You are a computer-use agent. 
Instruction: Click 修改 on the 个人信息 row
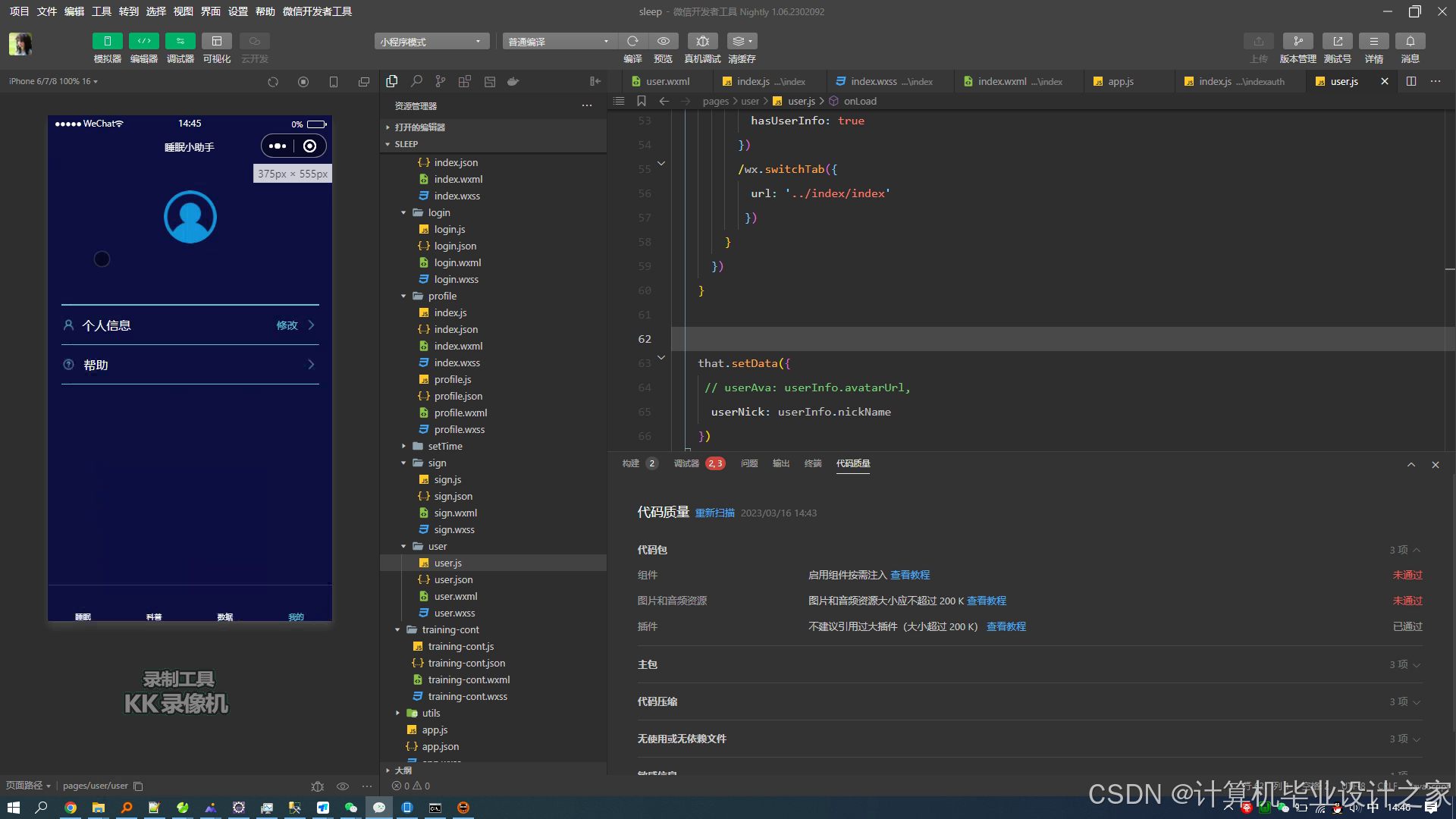287,325
